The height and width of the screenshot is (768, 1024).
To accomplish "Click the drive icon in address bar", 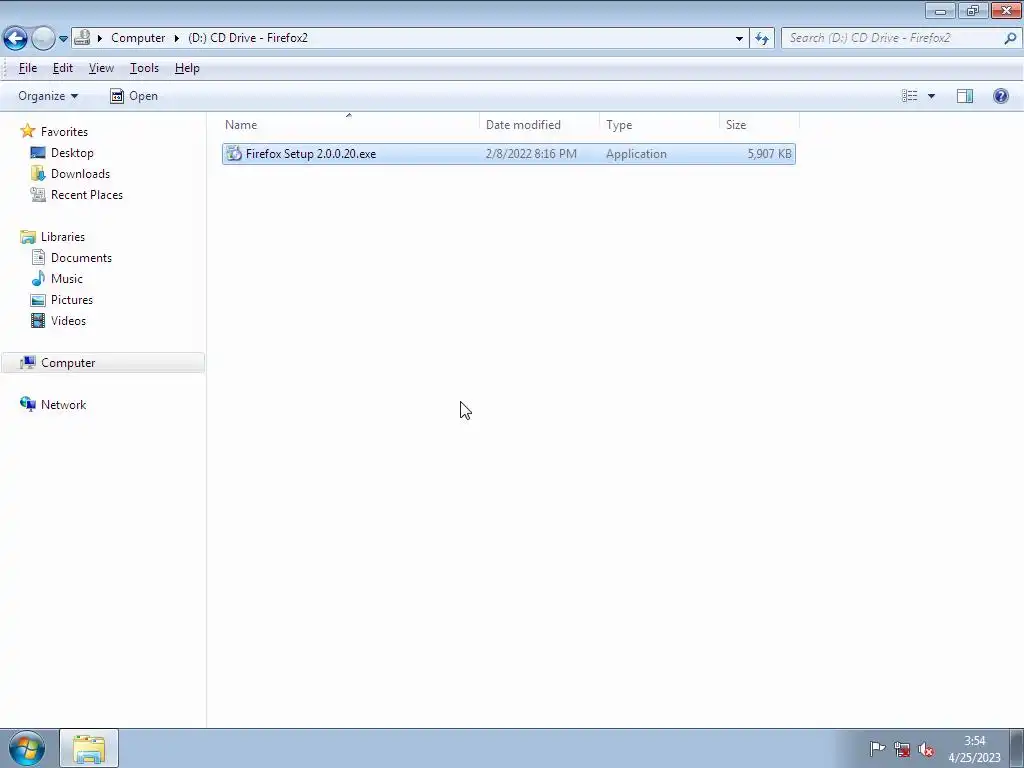I will [x=82, y=38].
